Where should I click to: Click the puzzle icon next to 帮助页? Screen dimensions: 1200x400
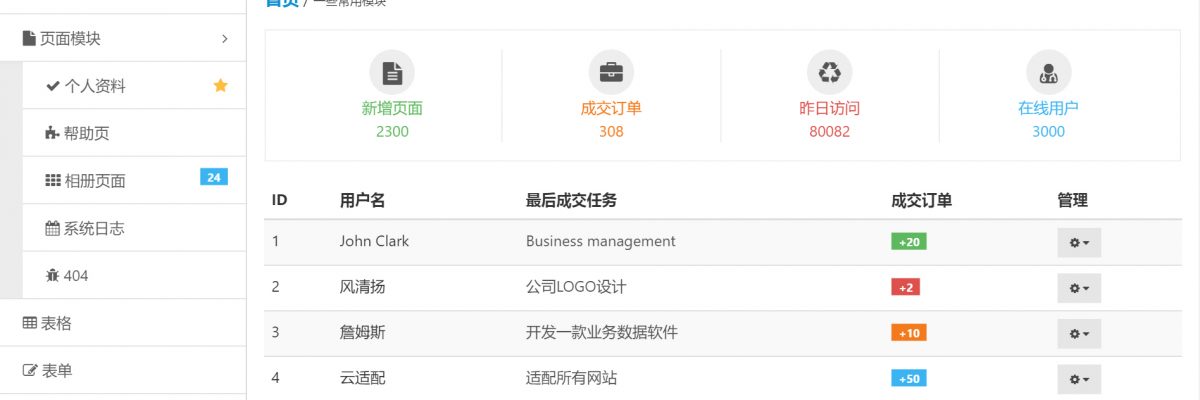pos(53,134)
